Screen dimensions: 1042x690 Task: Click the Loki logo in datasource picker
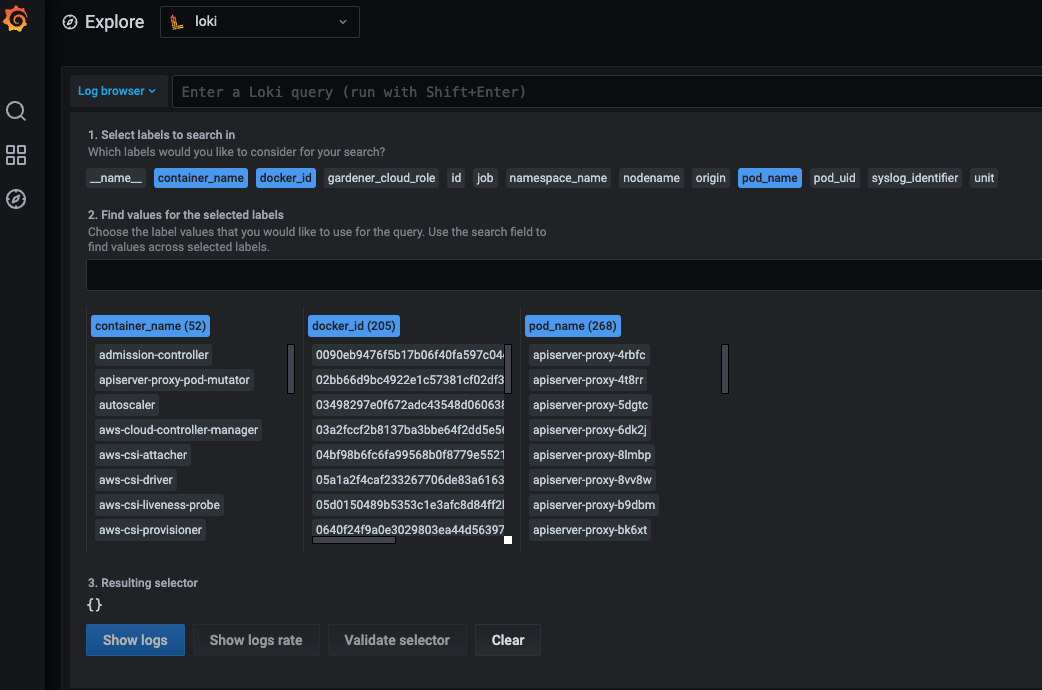tap(177, 22)
